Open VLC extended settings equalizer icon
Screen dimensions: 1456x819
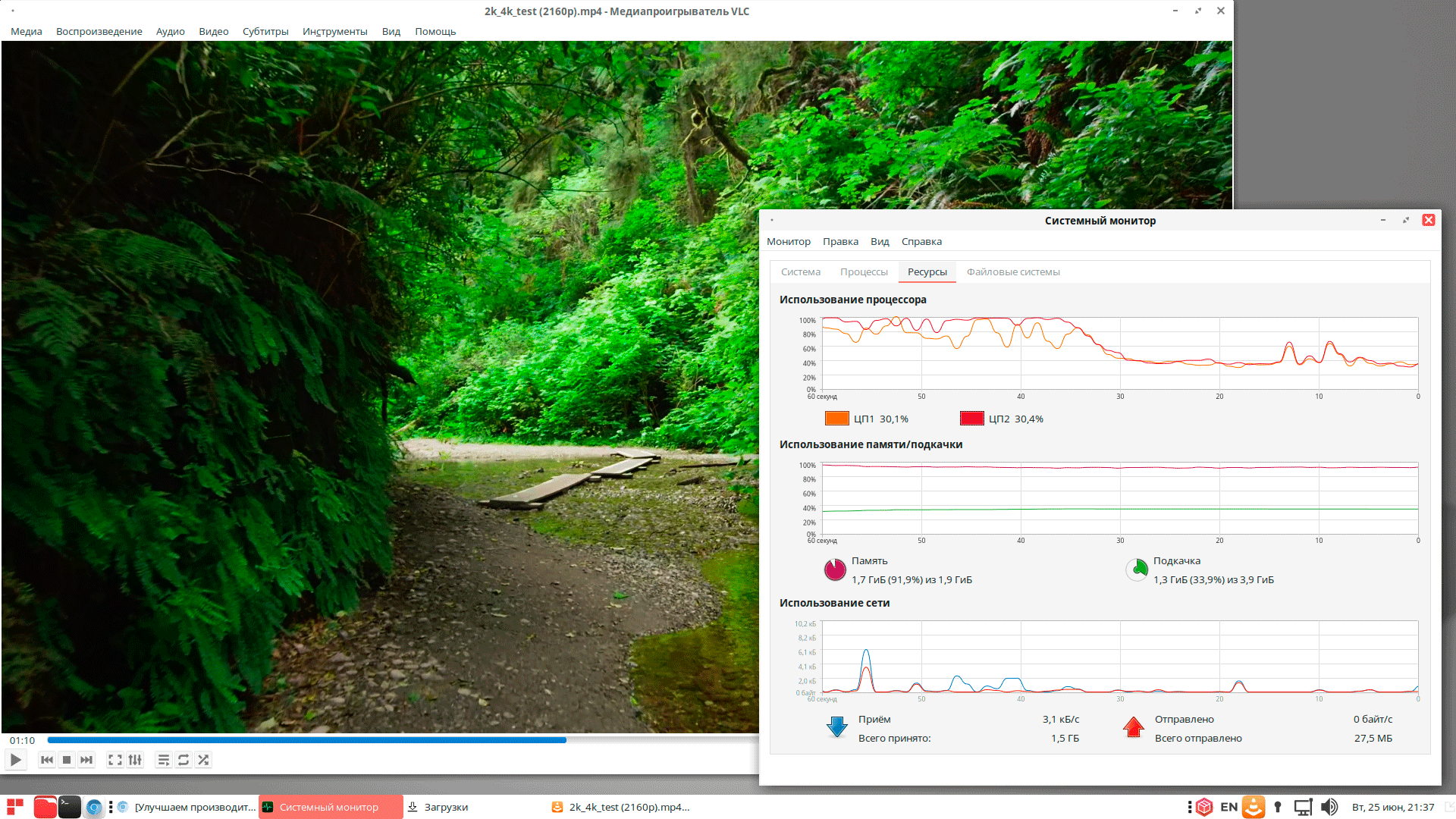click(x=135, y=760)
